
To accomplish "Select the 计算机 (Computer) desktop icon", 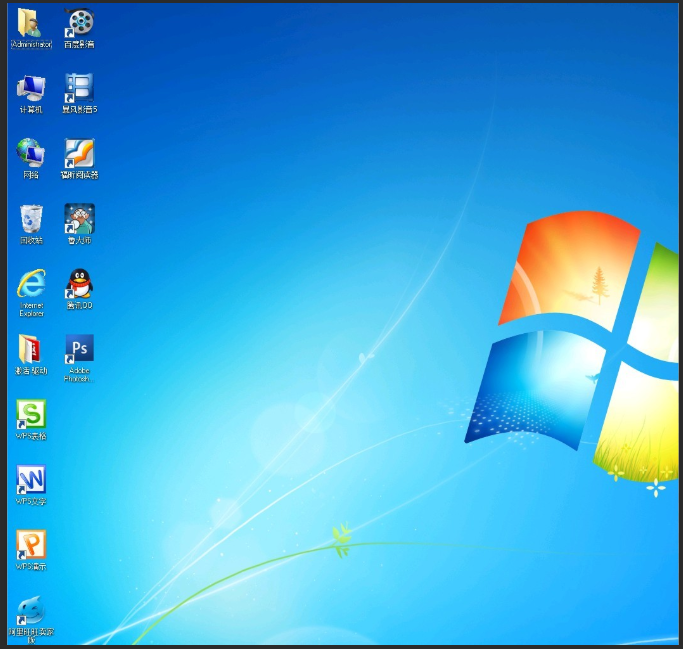I will (x=31, y=88).
